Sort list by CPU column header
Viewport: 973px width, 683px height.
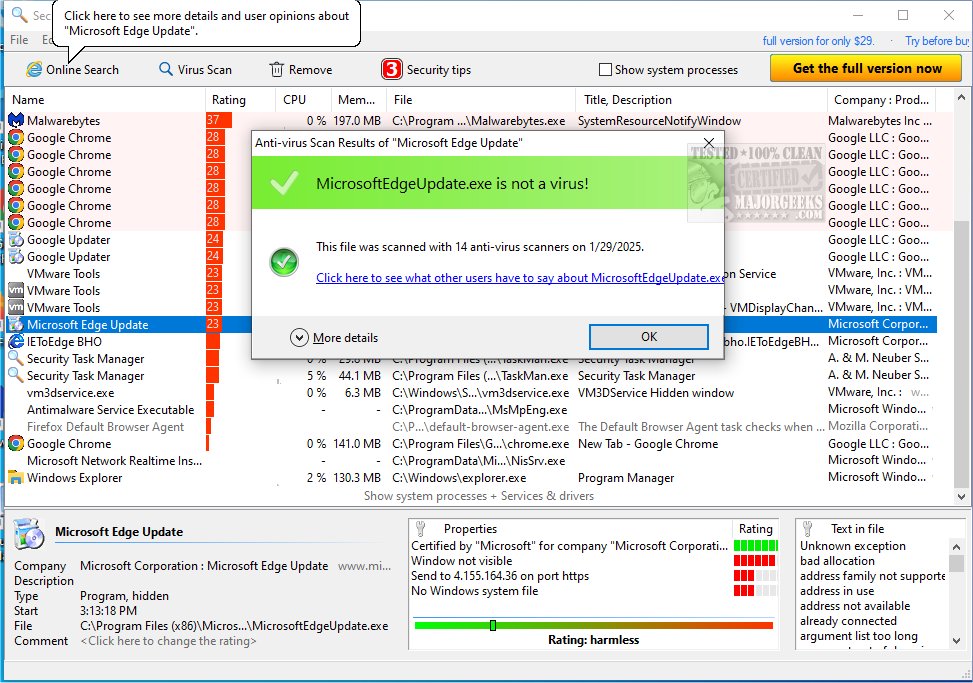pos(303,100)
